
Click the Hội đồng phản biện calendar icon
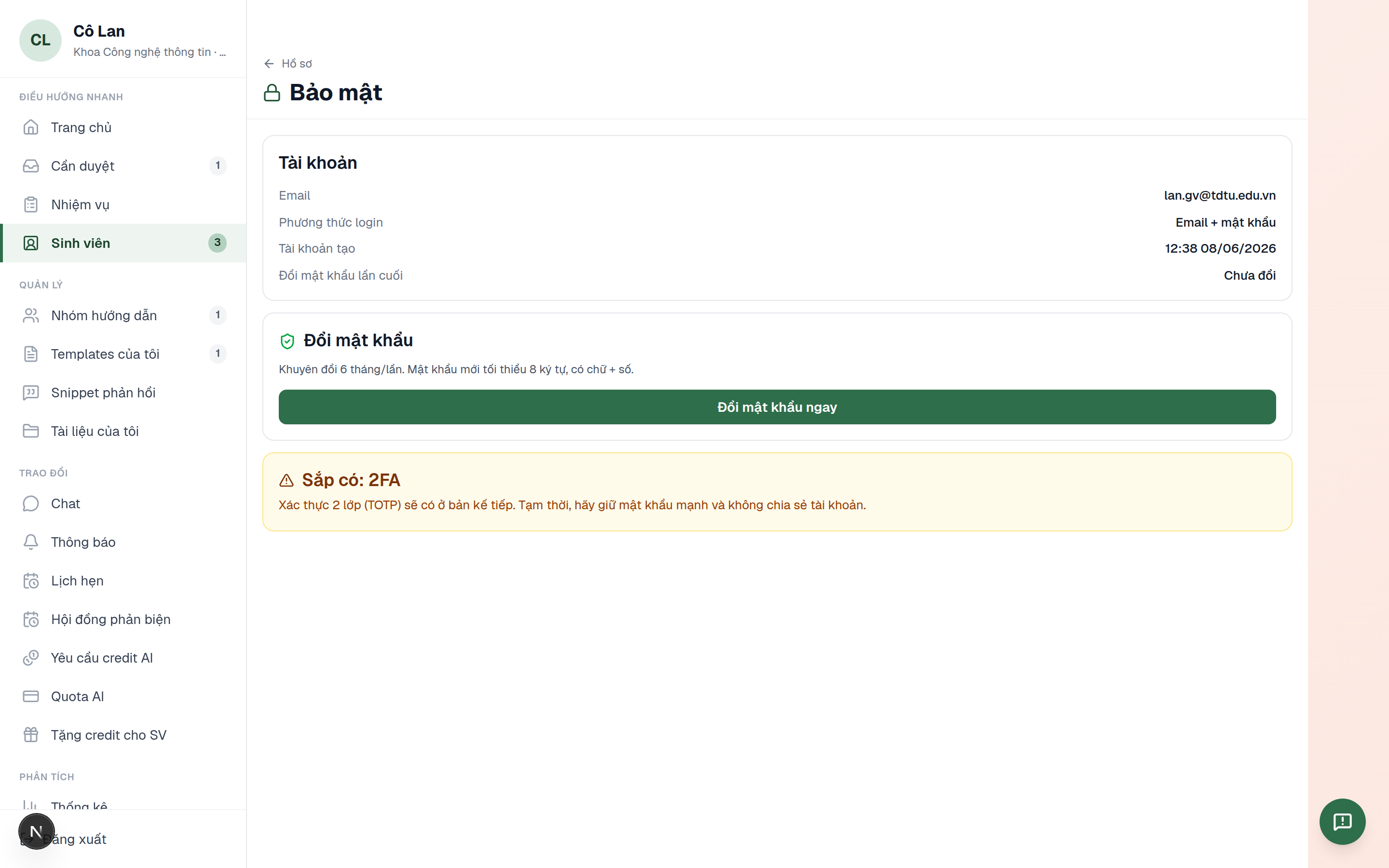point(31,619)
